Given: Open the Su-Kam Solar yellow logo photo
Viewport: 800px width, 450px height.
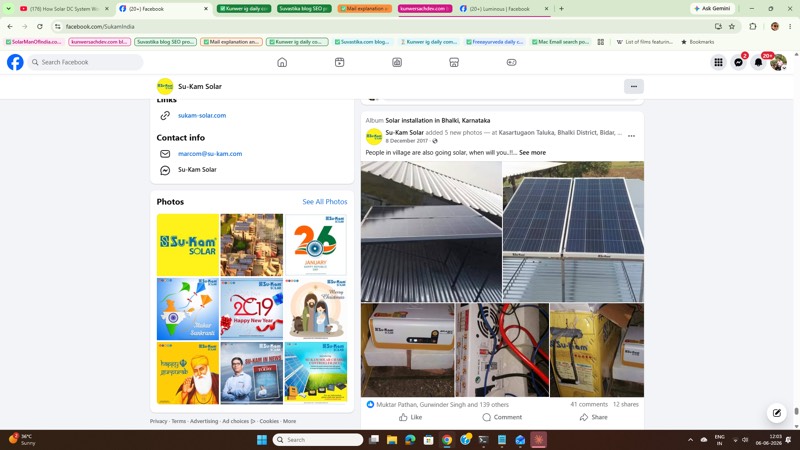Looking at the screenshot, I should coord(188,245).
